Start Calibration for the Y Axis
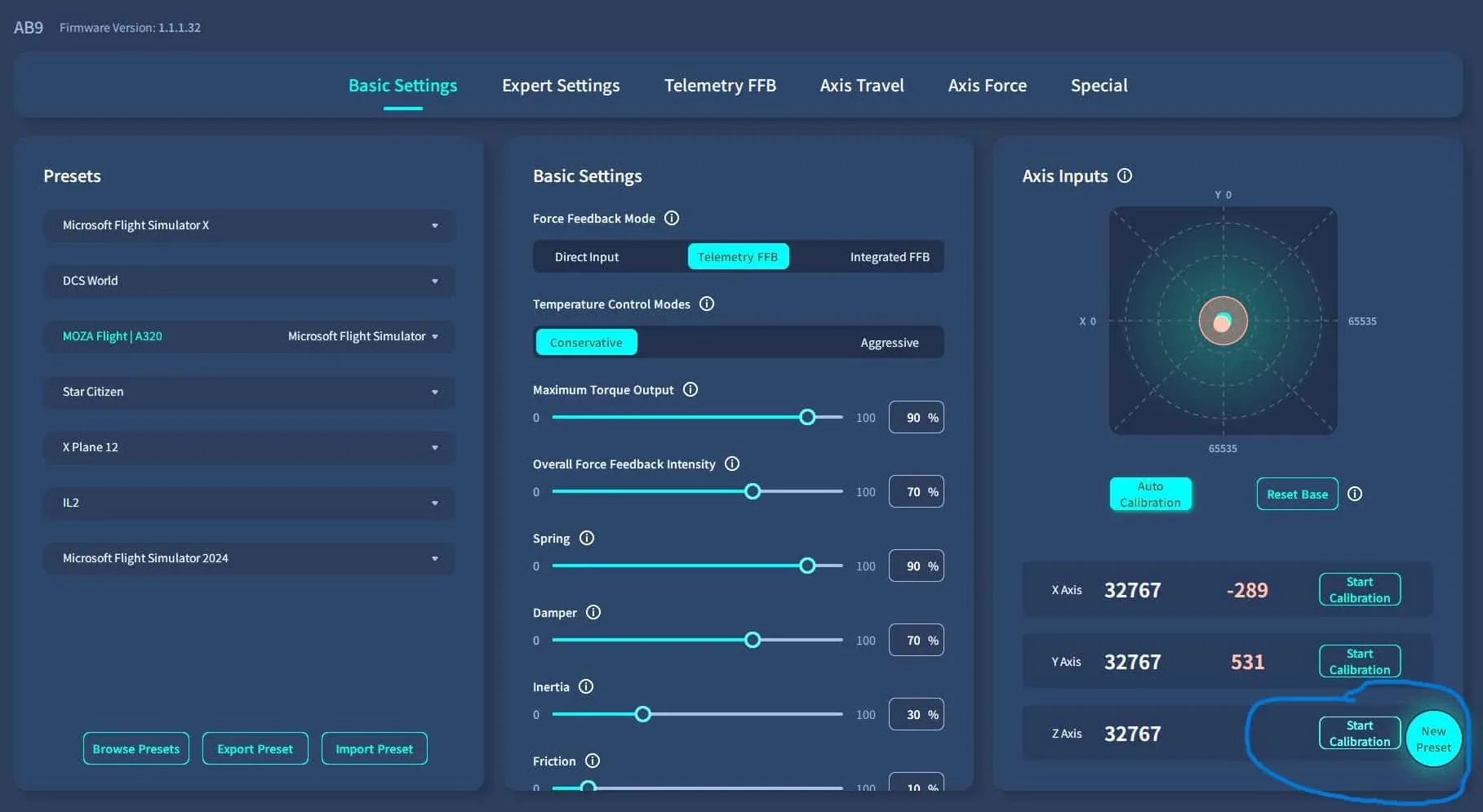This screenshot has width=1483, height=812. pyautogui.click(x=1360, y=661)
